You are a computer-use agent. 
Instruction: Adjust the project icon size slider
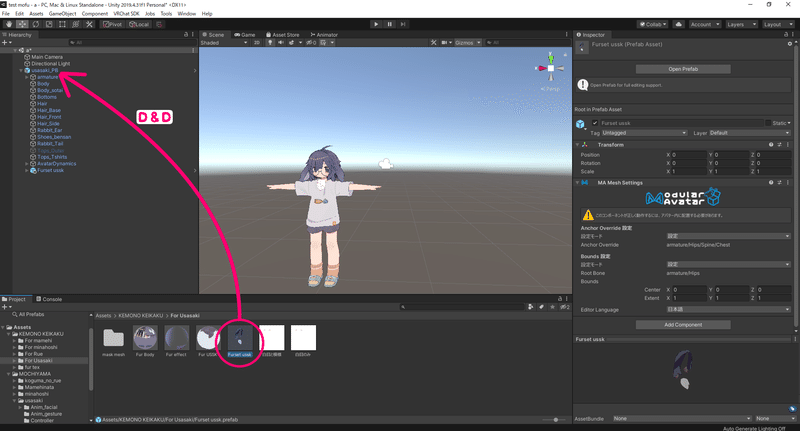tap(555, 419)
